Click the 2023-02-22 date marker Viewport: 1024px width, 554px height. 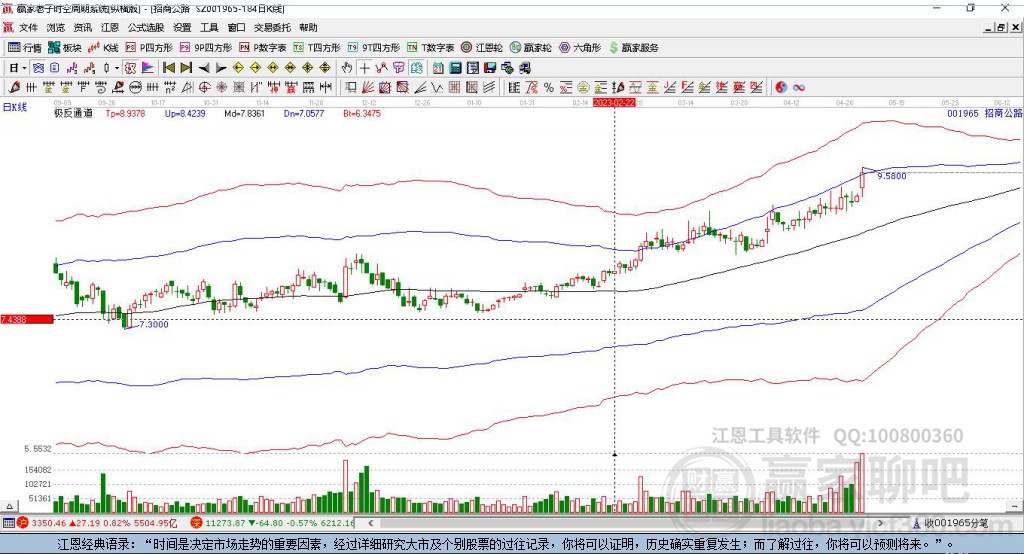614,103
